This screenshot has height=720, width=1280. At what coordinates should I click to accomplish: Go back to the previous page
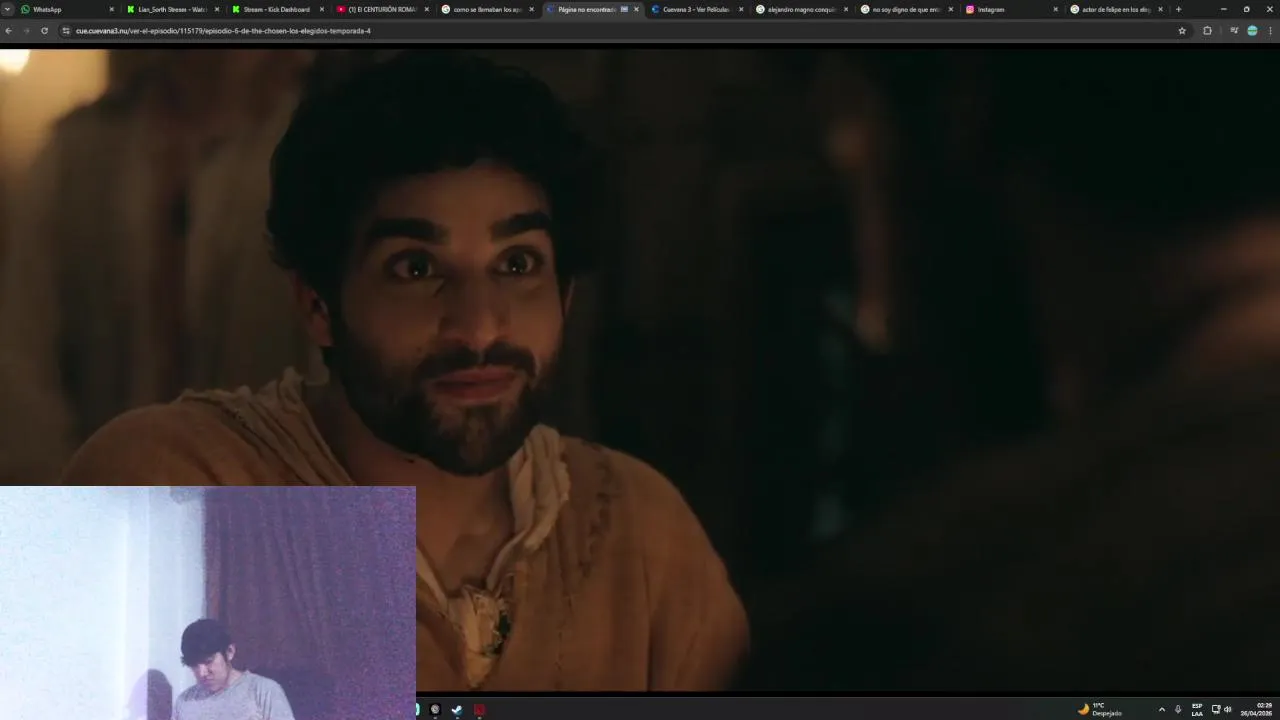[x=8, y=31]
